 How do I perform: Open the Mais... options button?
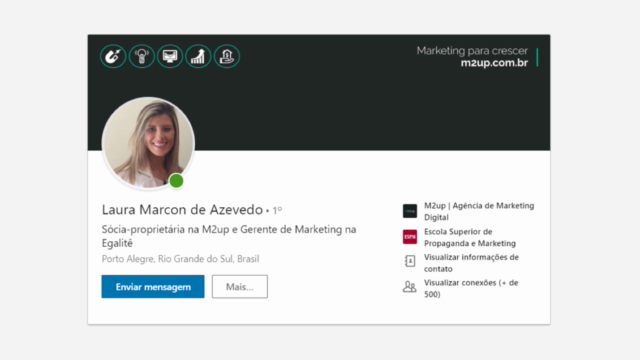240,287
